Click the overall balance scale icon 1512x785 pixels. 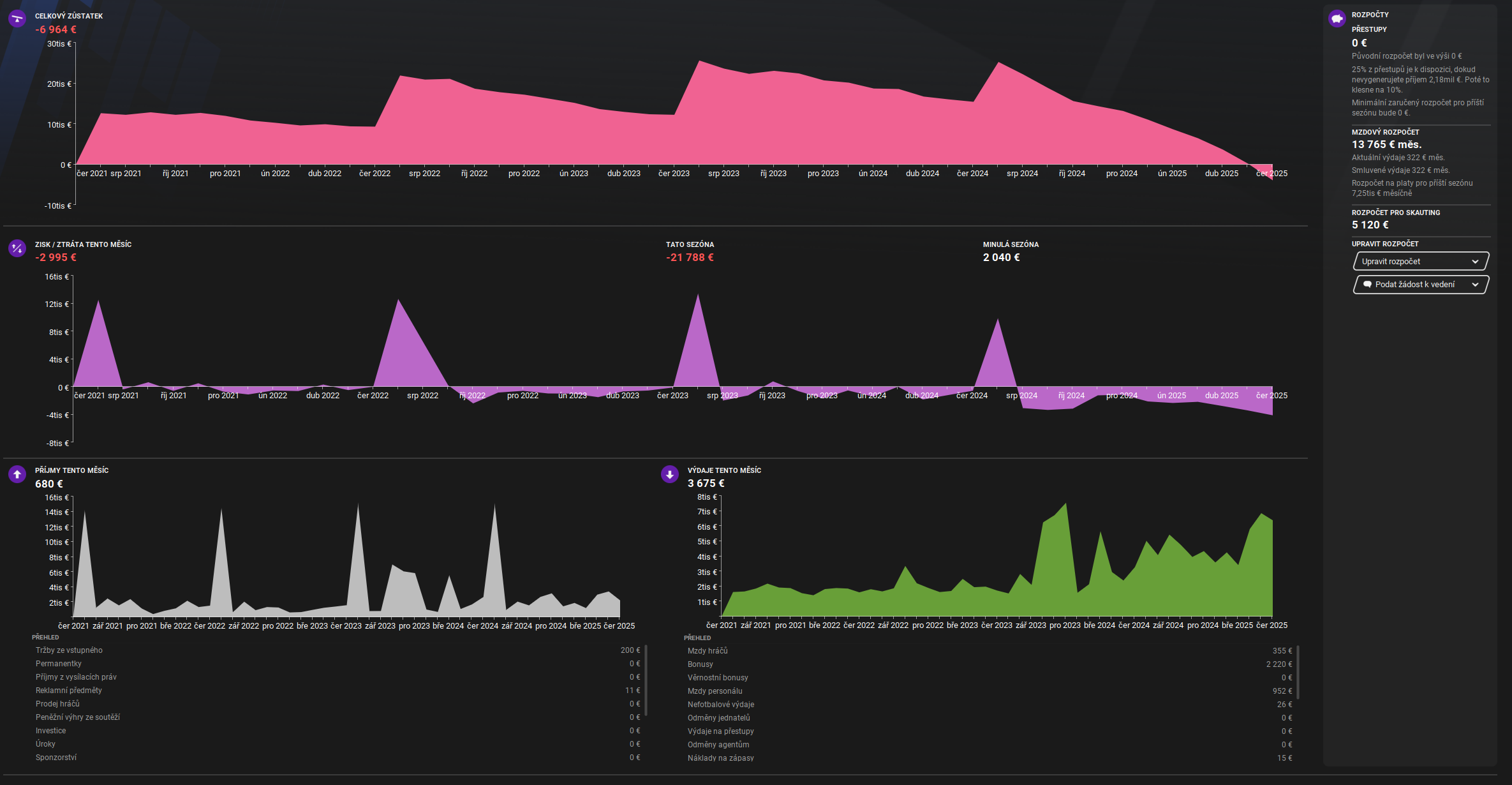17,19
